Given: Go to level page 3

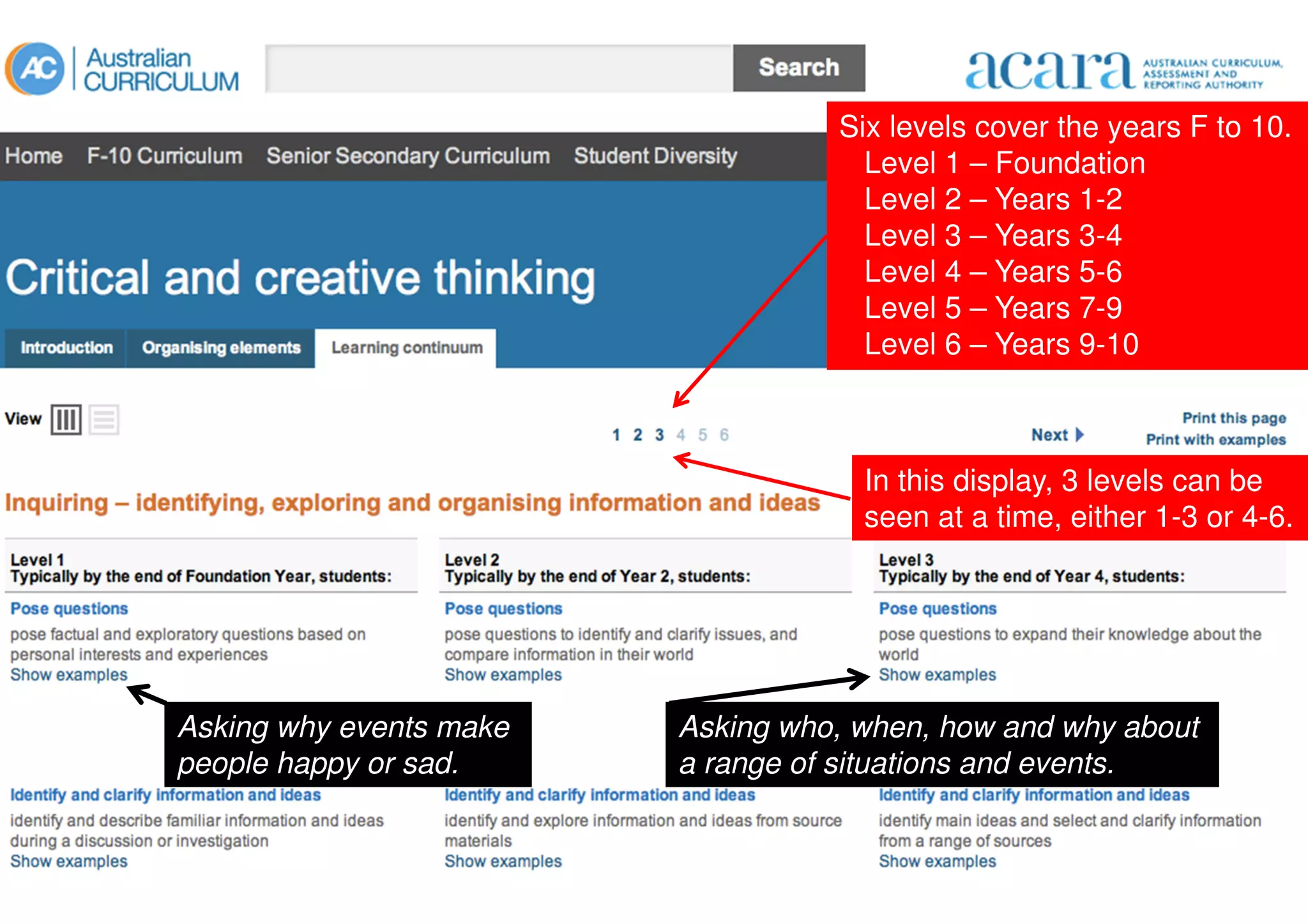Looking at the screenshot, I should point(659,435).
